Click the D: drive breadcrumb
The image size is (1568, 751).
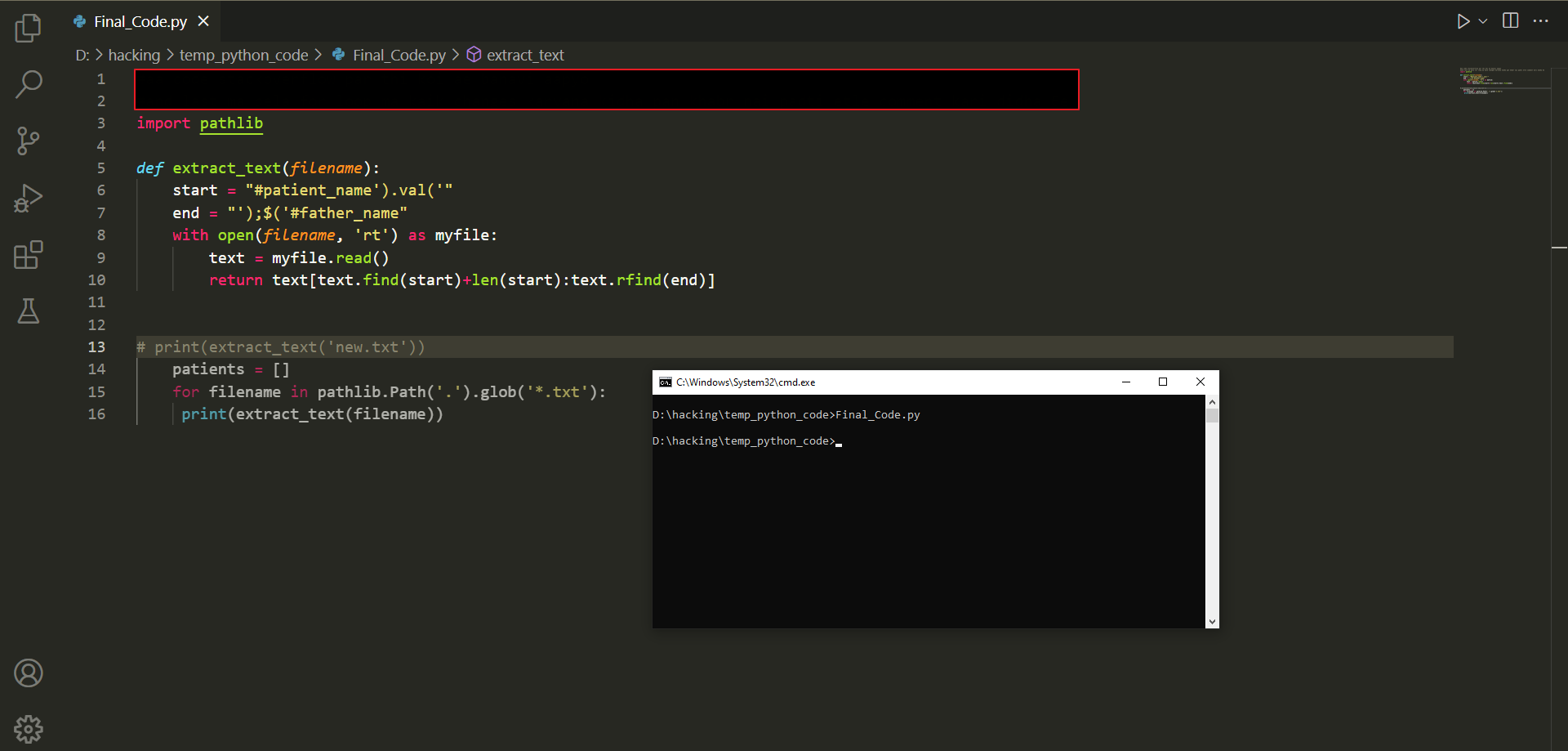[82, 55]
